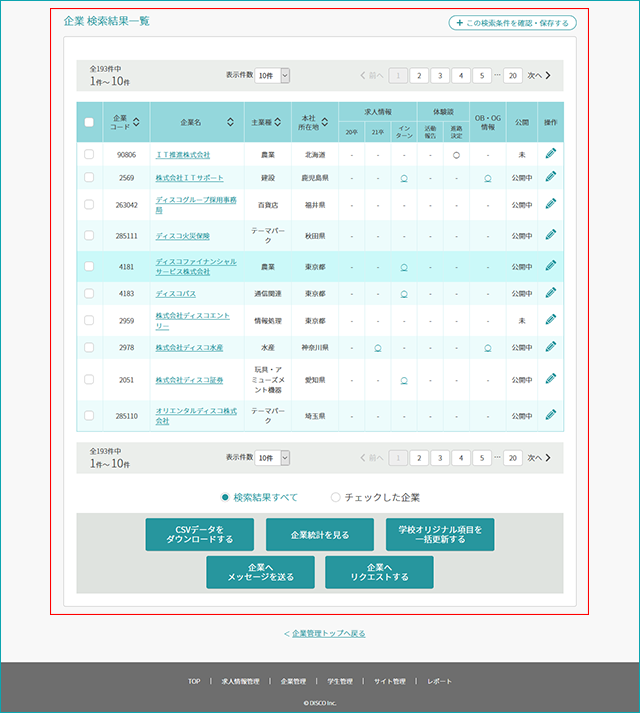The width and height of the screenshot is (640, 713).
Task: Check the box for company 285111
Action: tap(89, 235)
